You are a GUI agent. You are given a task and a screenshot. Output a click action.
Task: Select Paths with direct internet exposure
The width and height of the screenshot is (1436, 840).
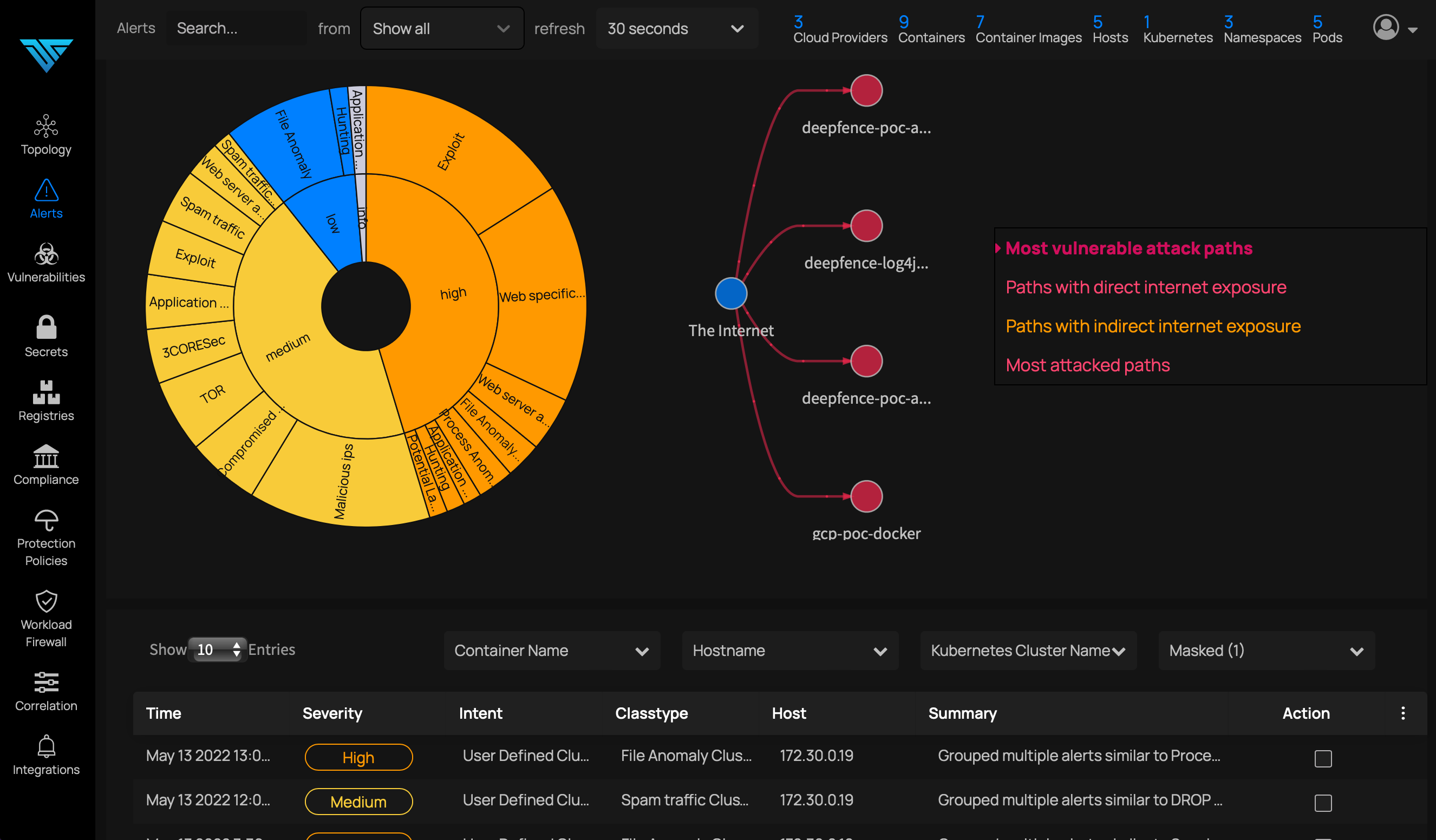point(1145,287)
